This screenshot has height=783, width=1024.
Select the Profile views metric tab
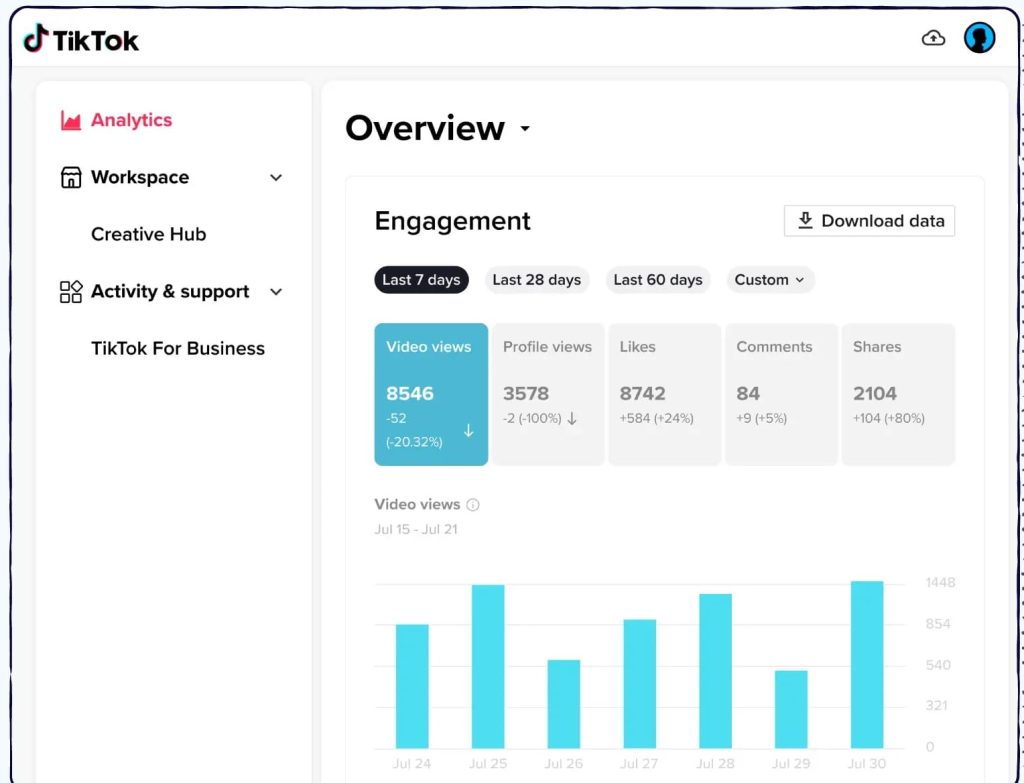coord(548,394)
